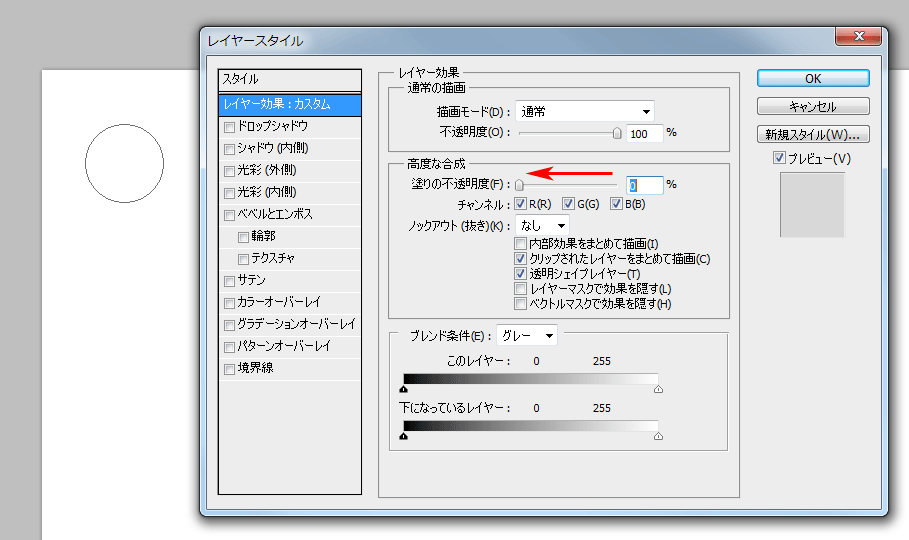
Task: Click 下になっているレイヤー white point slider
Action: tap(658, 436)
